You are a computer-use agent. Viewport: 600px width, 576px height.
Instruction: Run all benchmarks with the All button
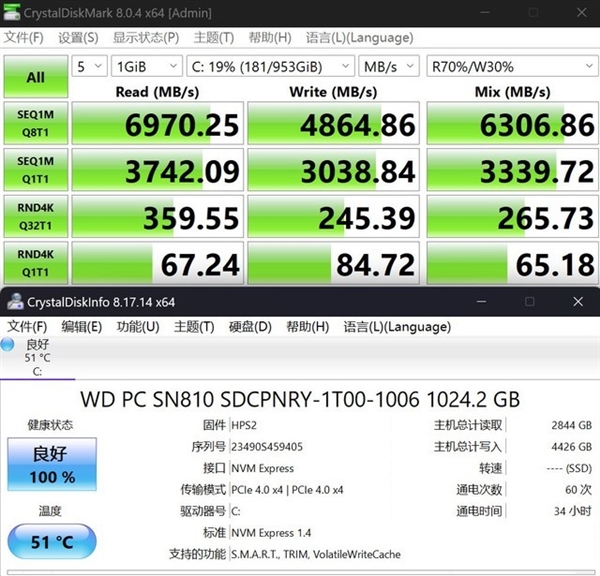click(x=35, y=77)
